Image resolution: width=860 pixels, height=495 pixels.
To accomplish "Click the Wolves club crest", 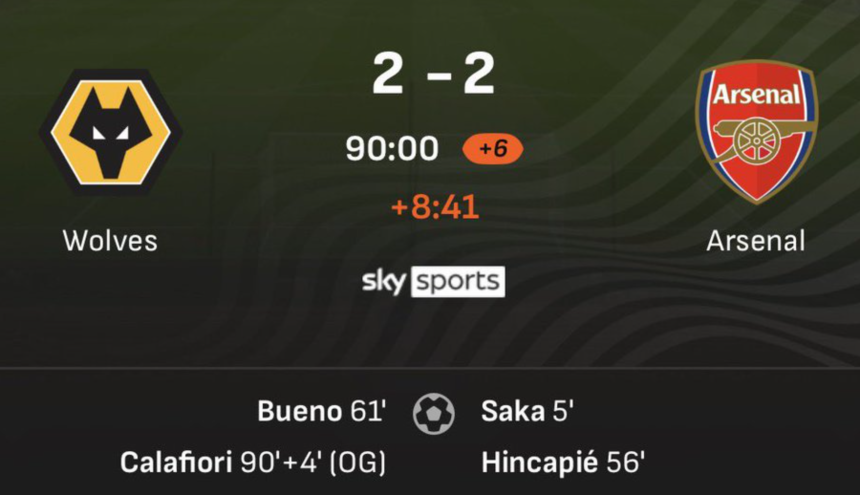I will pyautogui.click(x=110, y=133).
